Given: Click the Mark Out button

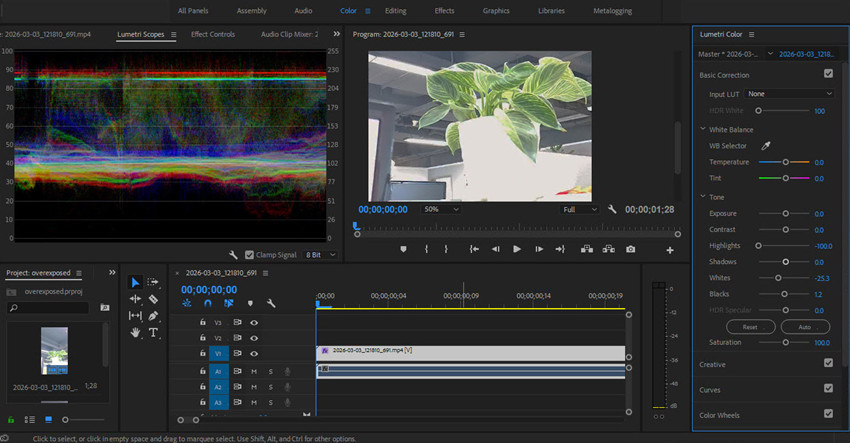Looking at the screenshot, I should pyautogui.click(x=446, y=249).
